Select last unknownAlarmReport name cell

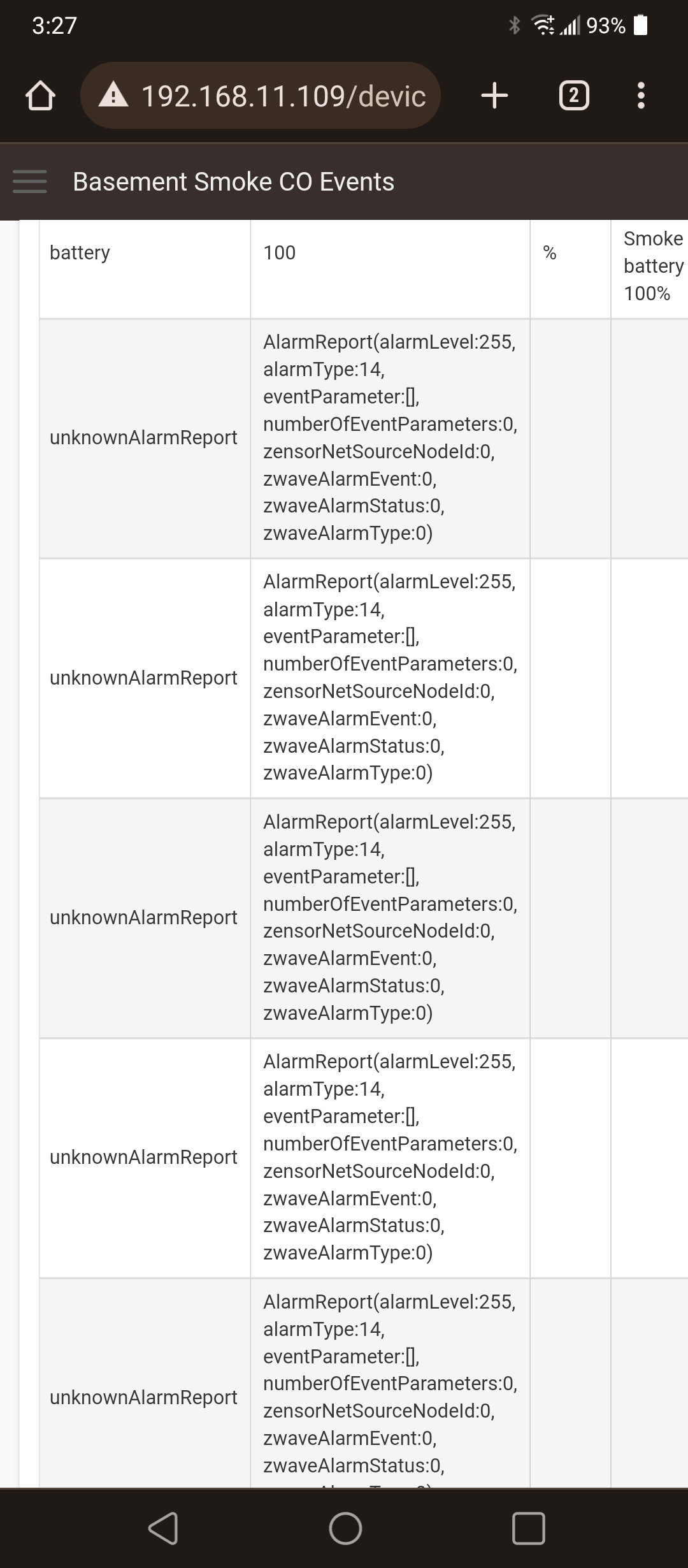[x=145, y=1383]
